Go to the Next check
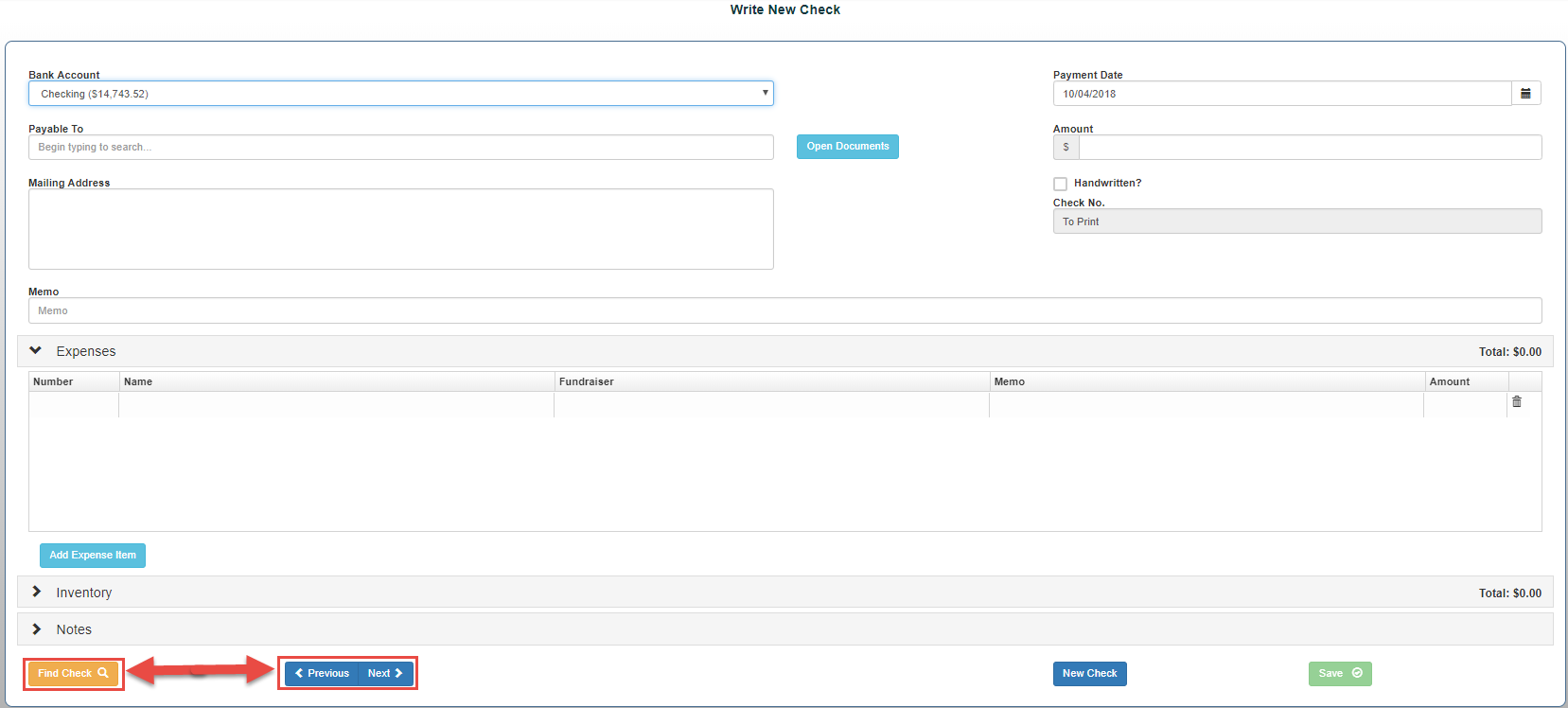Viewport: 1568px width, 708px height. [385, 674]
